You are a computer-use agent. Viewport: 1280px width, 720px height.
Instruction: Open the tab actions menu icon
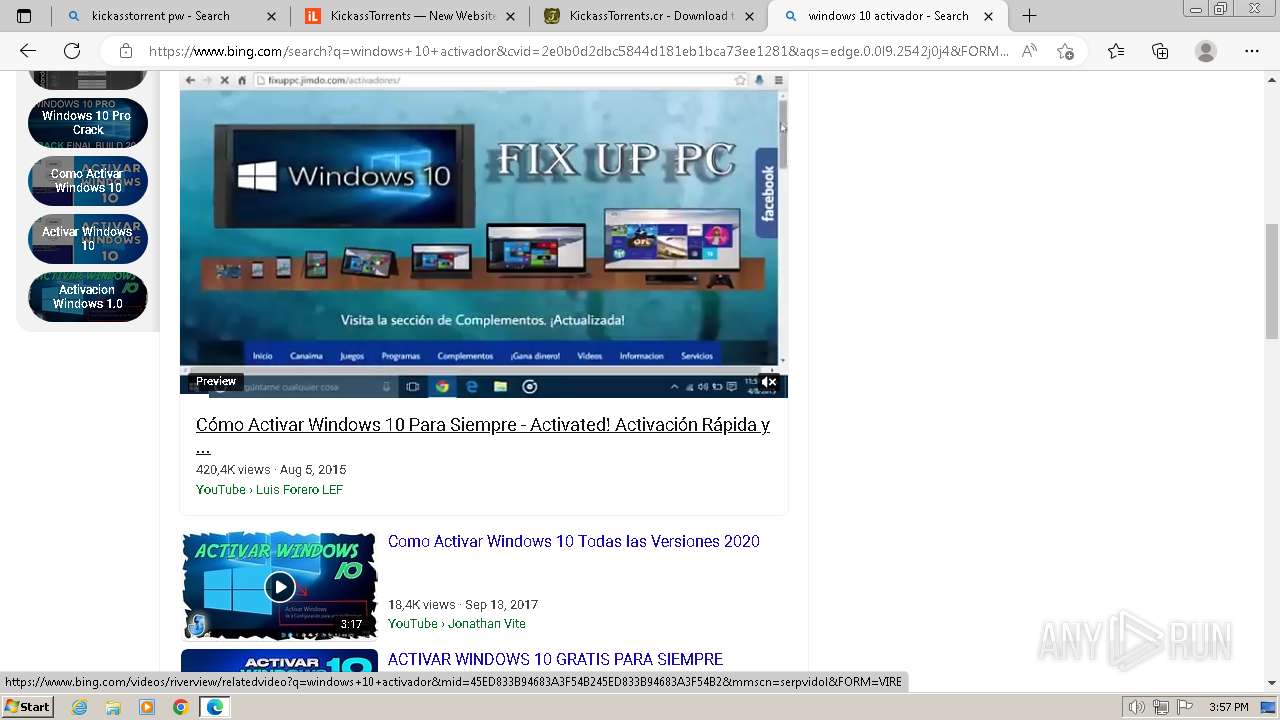(x=24, y=16)
